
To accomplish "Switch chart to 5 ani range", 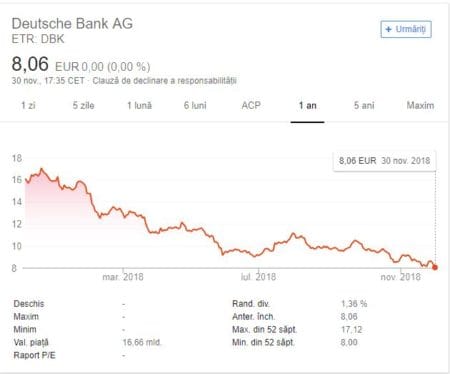I will pos(364,106).
